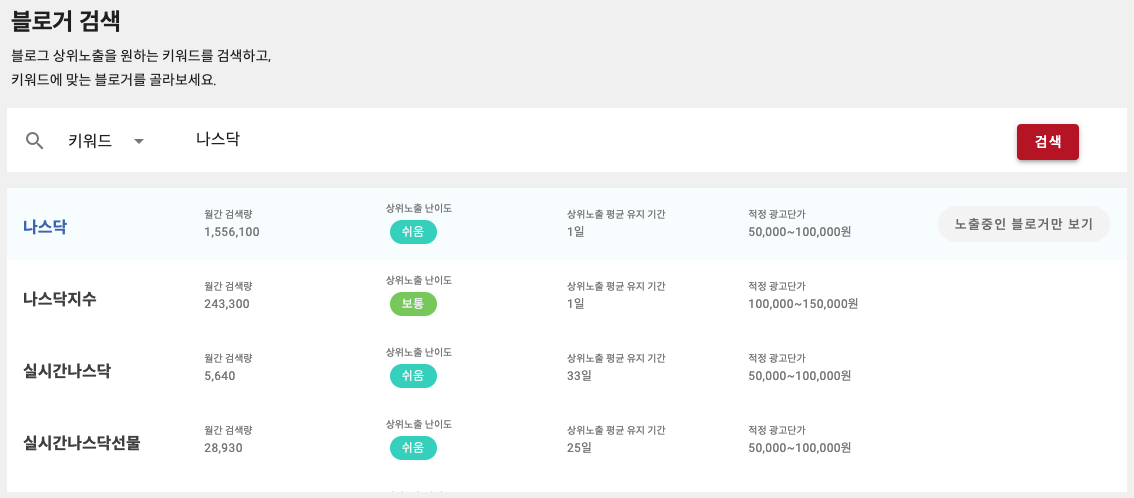Select the 나스닥 keyword row title
The height and width of the screenshot is (498, 1134).
45,226
